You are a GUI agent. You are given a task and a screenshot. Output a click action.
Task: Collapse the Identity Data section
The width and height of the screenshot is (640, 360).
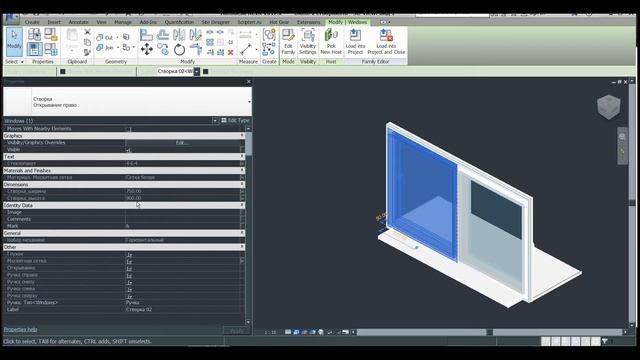pos(242,205)
